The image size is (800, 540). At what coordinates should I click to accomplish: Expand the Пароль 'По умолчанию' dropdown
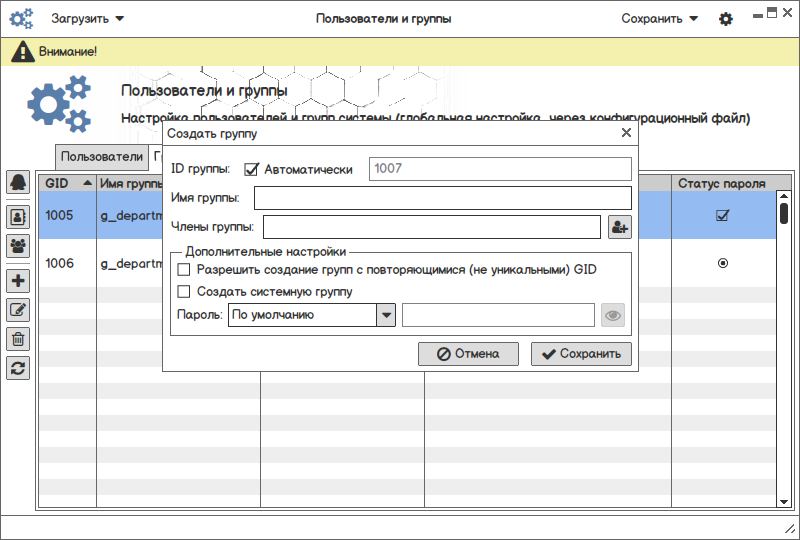[385, 316]
